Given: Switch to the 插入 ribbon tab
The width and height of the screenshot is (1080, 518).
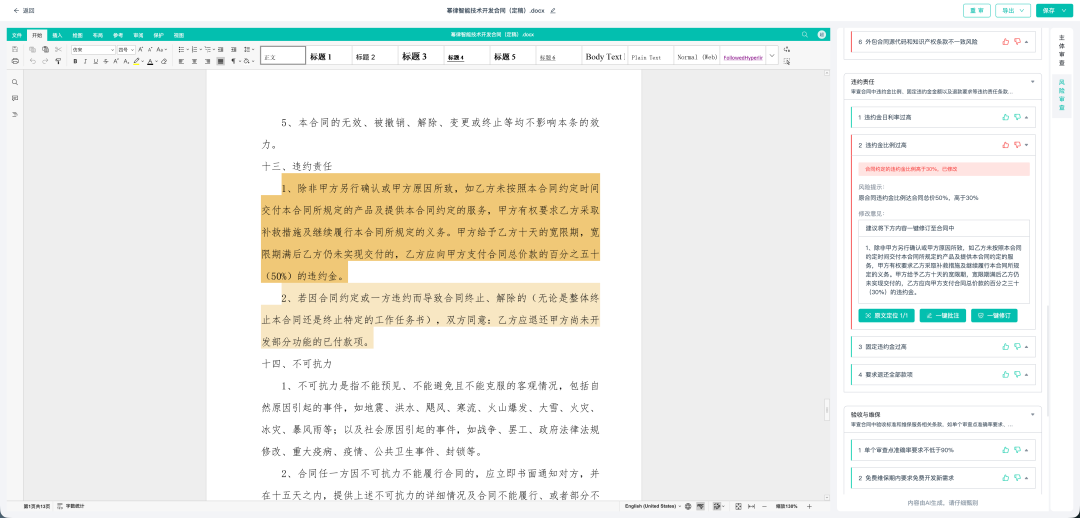Looking at the screenshot, I should tap(57, 34).
